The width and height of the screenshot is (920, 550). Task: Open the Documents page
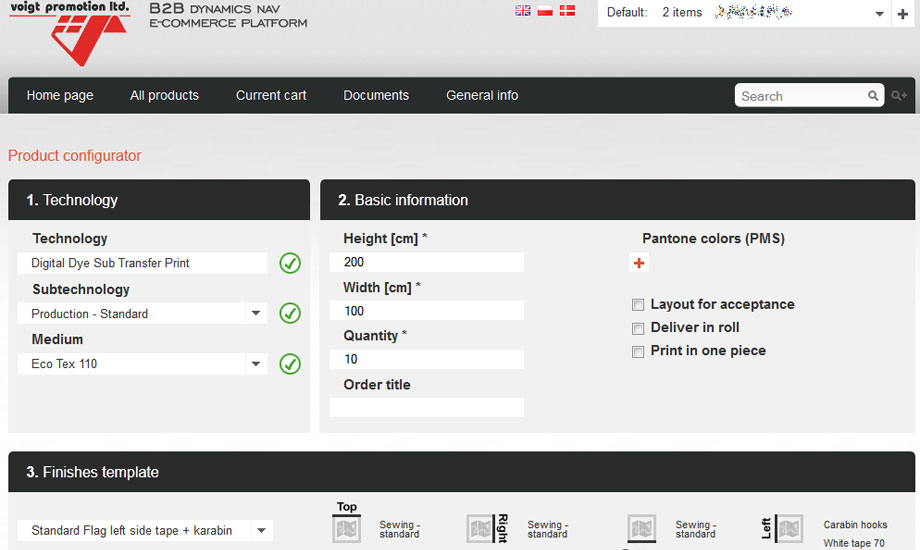pyautogui.click(x=376, y=96)
